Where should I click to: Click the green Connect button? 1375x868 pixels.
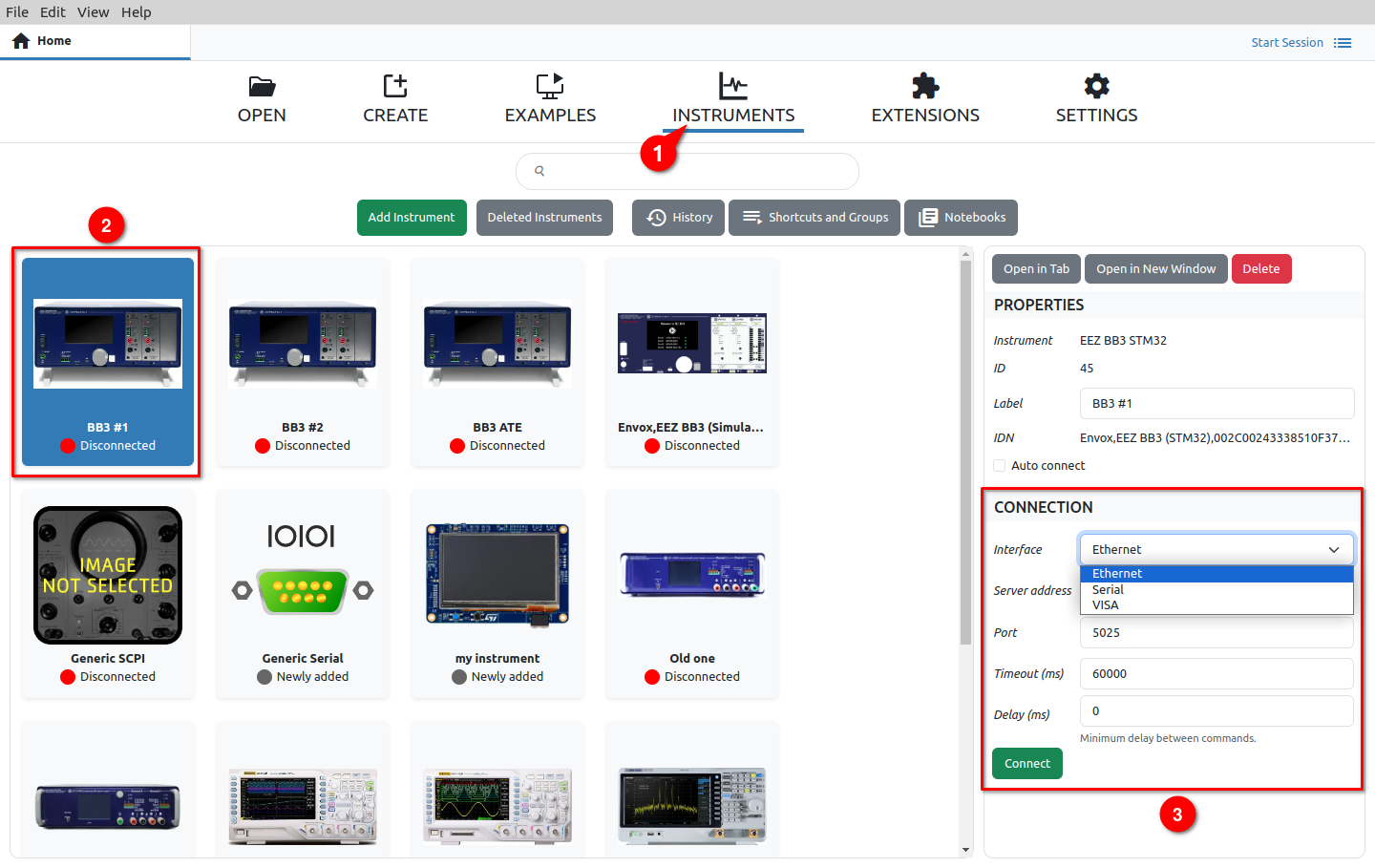pyautogui.click(x=1026, y=764)
